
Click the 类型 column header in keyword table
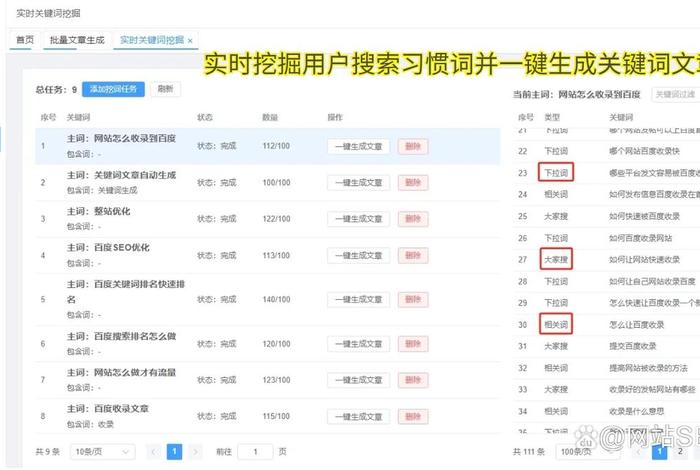[x=552, y=117]
